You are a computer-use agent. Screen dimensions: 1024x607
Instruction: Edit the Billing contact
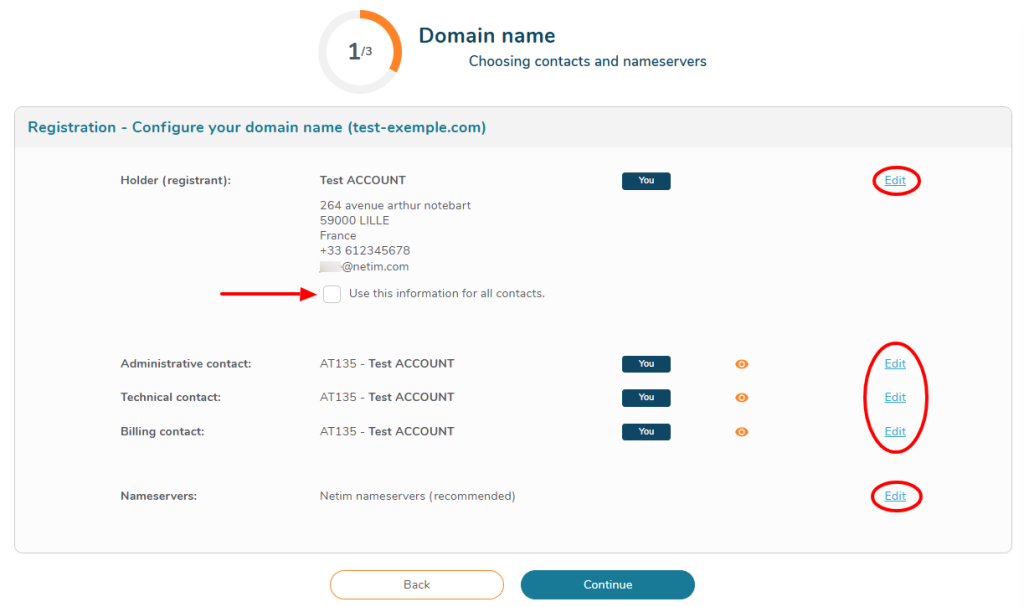895,432
